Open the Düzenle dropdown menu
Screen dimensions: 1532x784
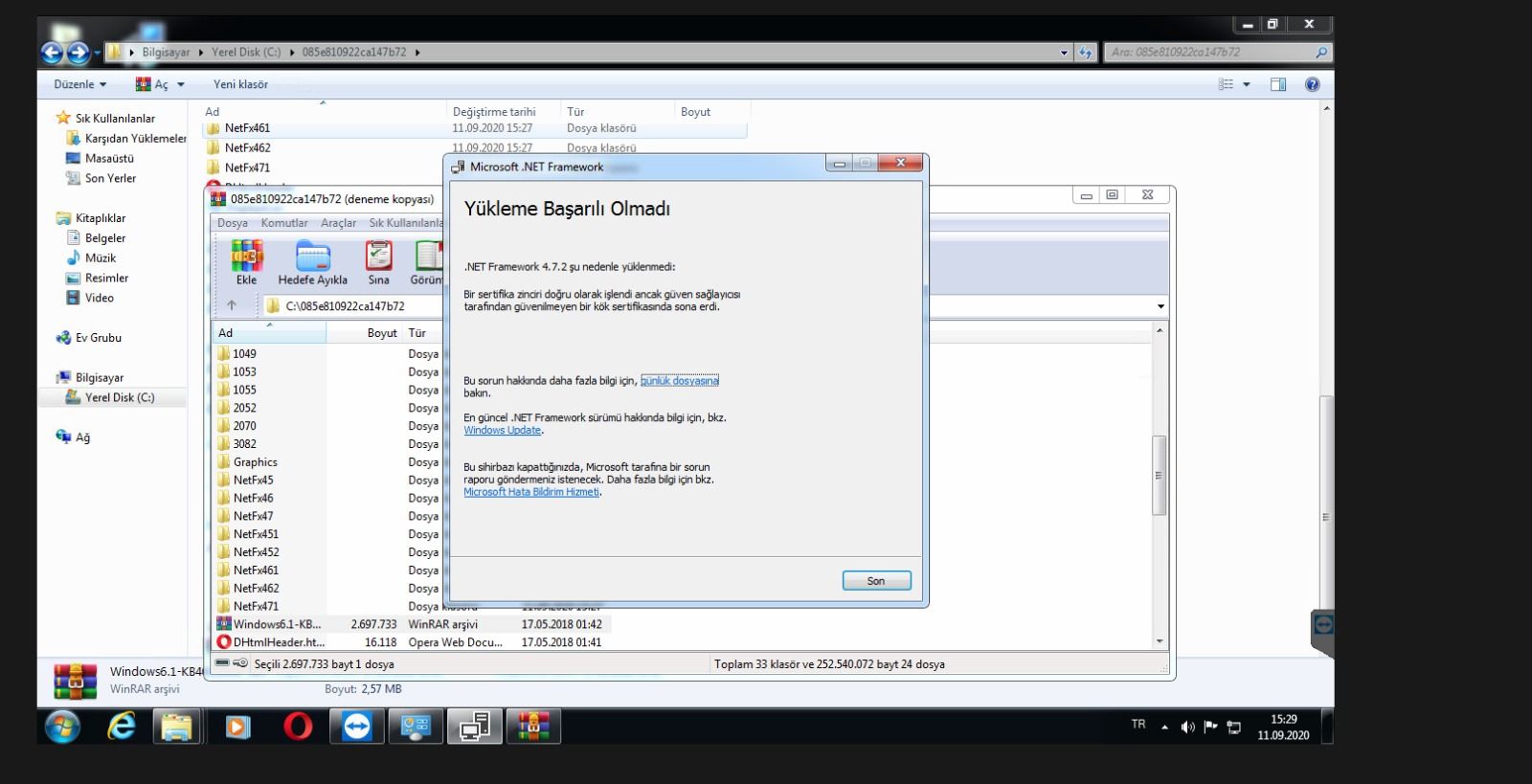(x=80, y=84)
